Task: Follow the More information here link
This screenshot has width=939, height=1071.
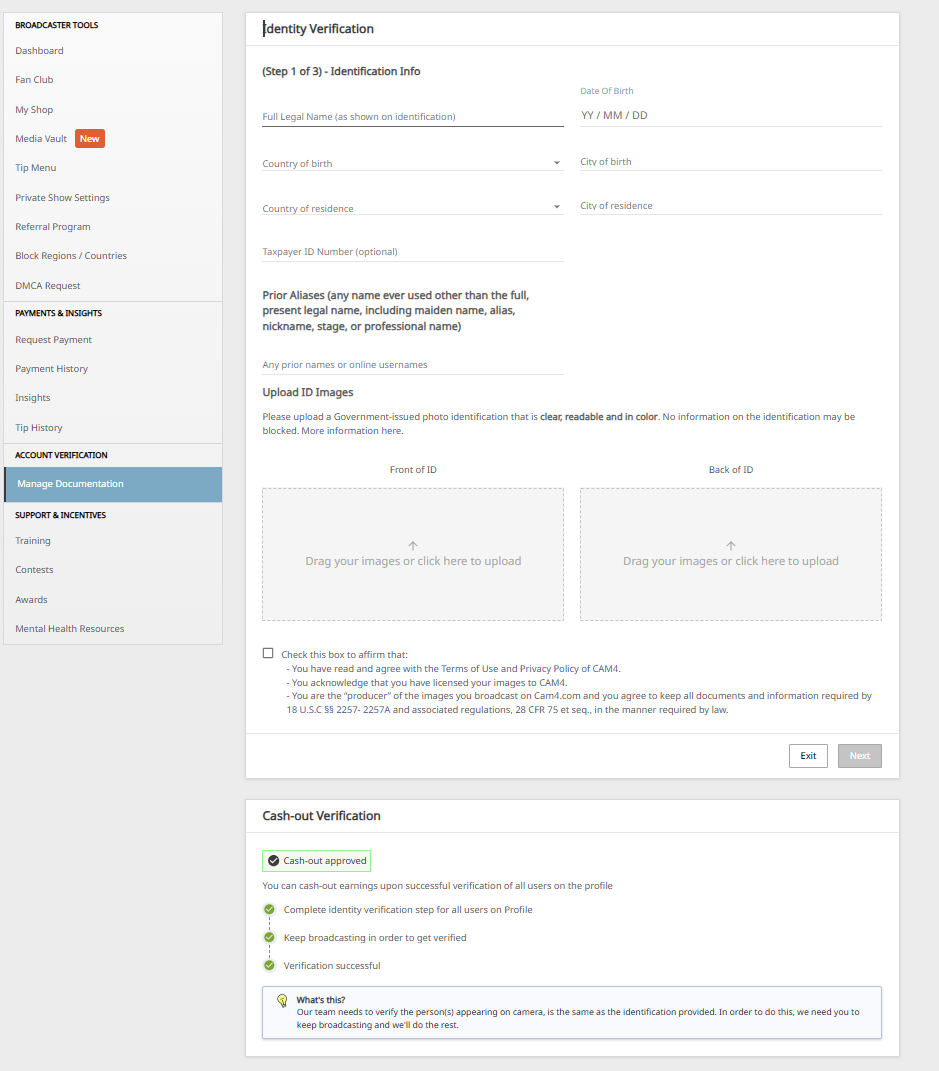Action: (x=352, y=431)
